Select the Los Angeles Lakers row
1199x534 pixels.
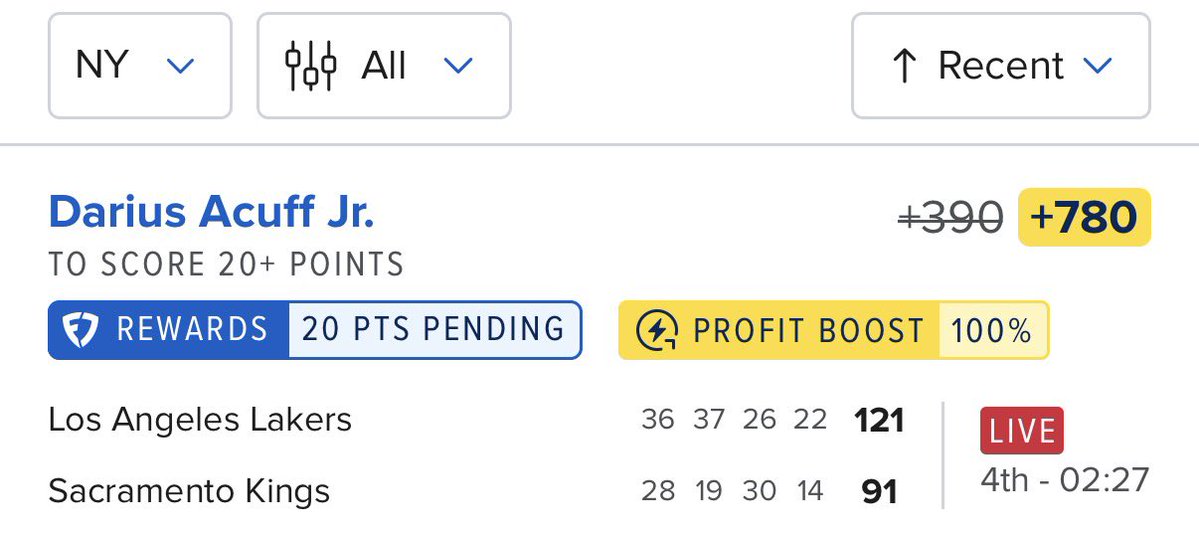point(476,420)
